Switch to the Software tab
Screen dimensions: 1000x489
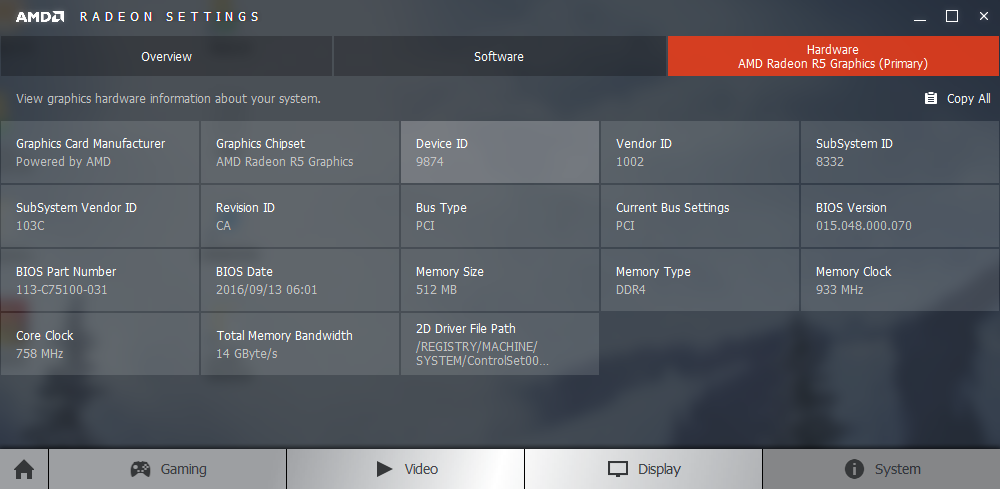(x=499, y=56)
